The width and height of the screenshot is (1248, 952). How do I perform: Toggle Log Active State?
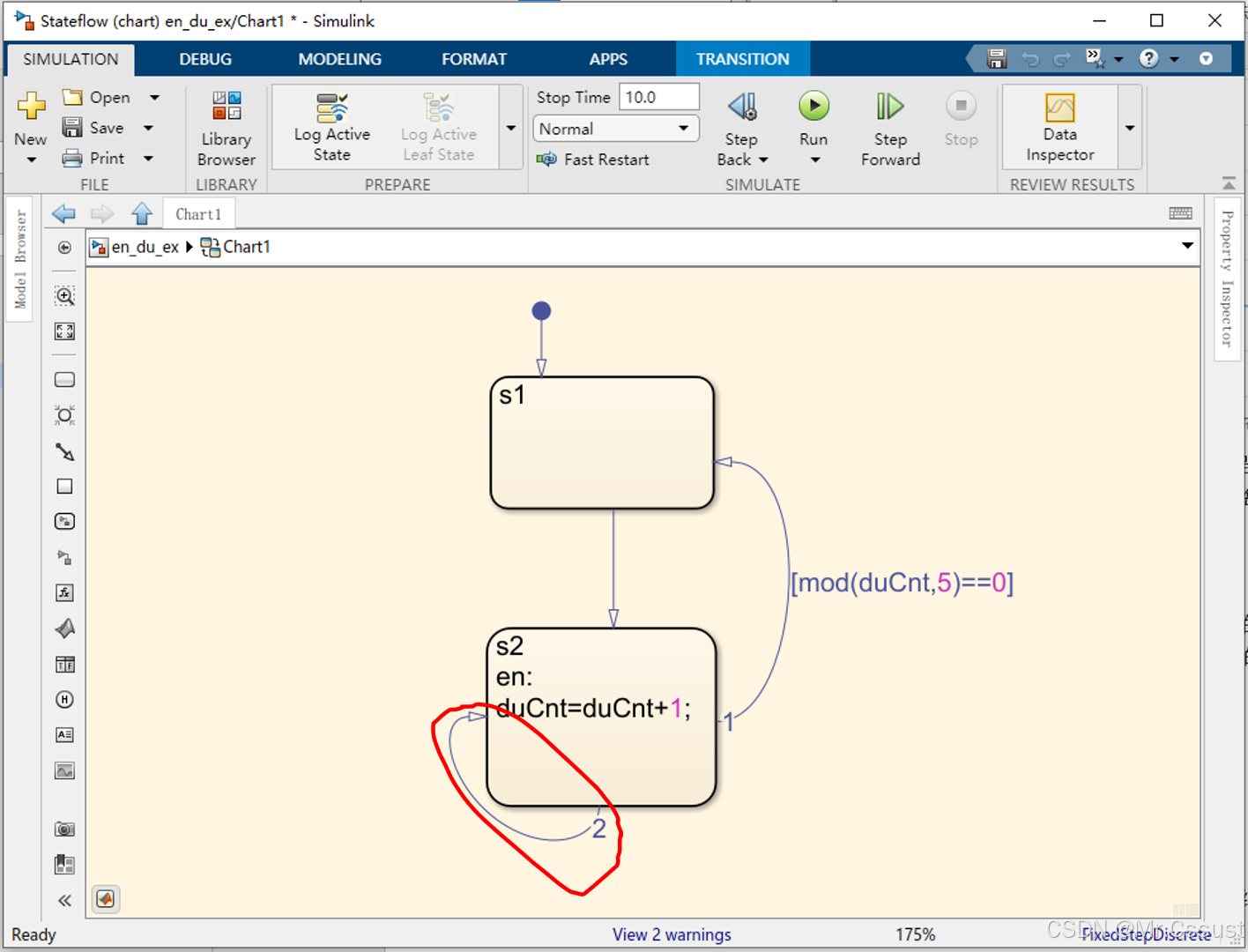tap(331, 129)
